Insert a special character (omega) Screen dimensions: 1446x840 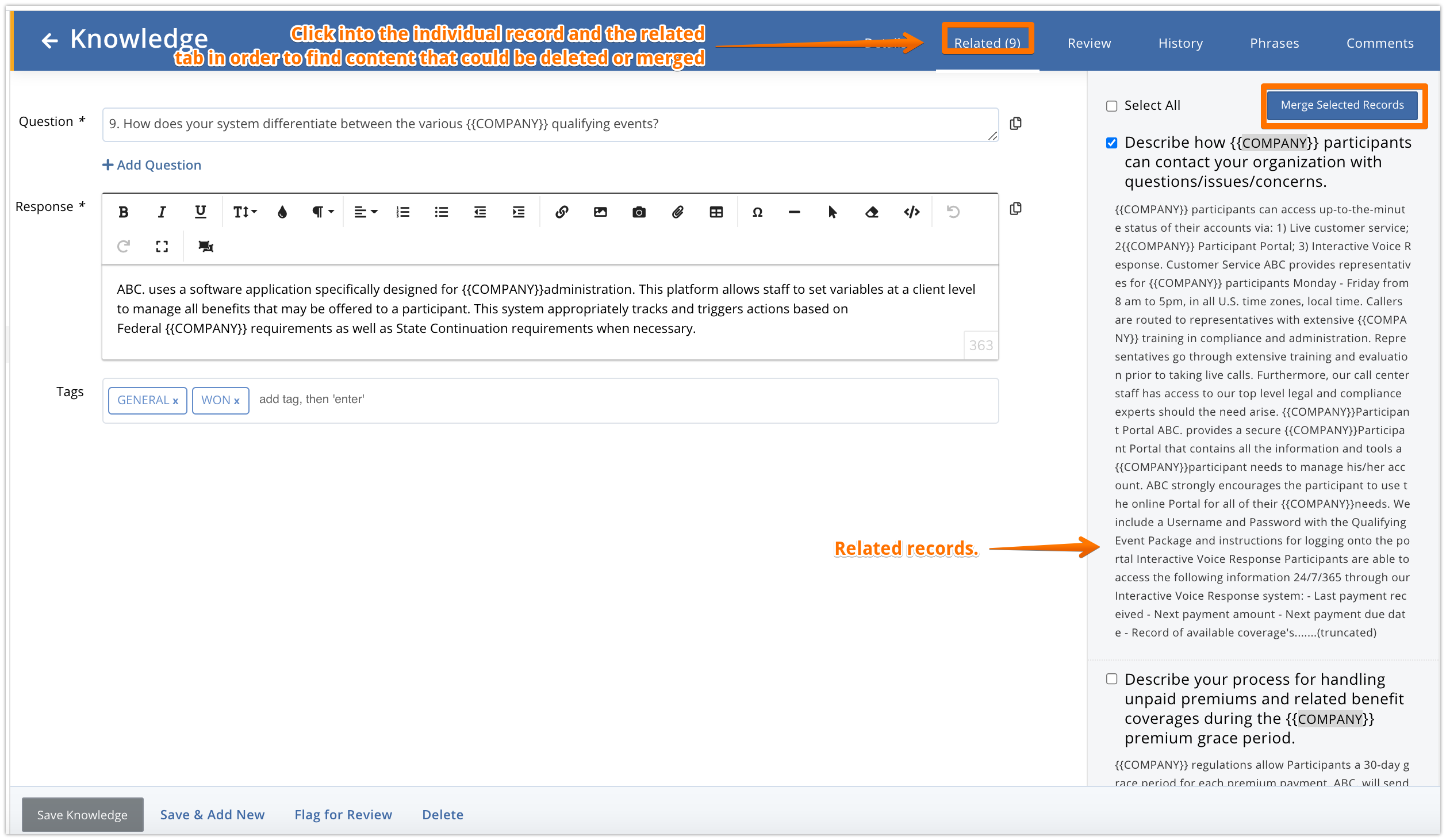click(758, 212)
